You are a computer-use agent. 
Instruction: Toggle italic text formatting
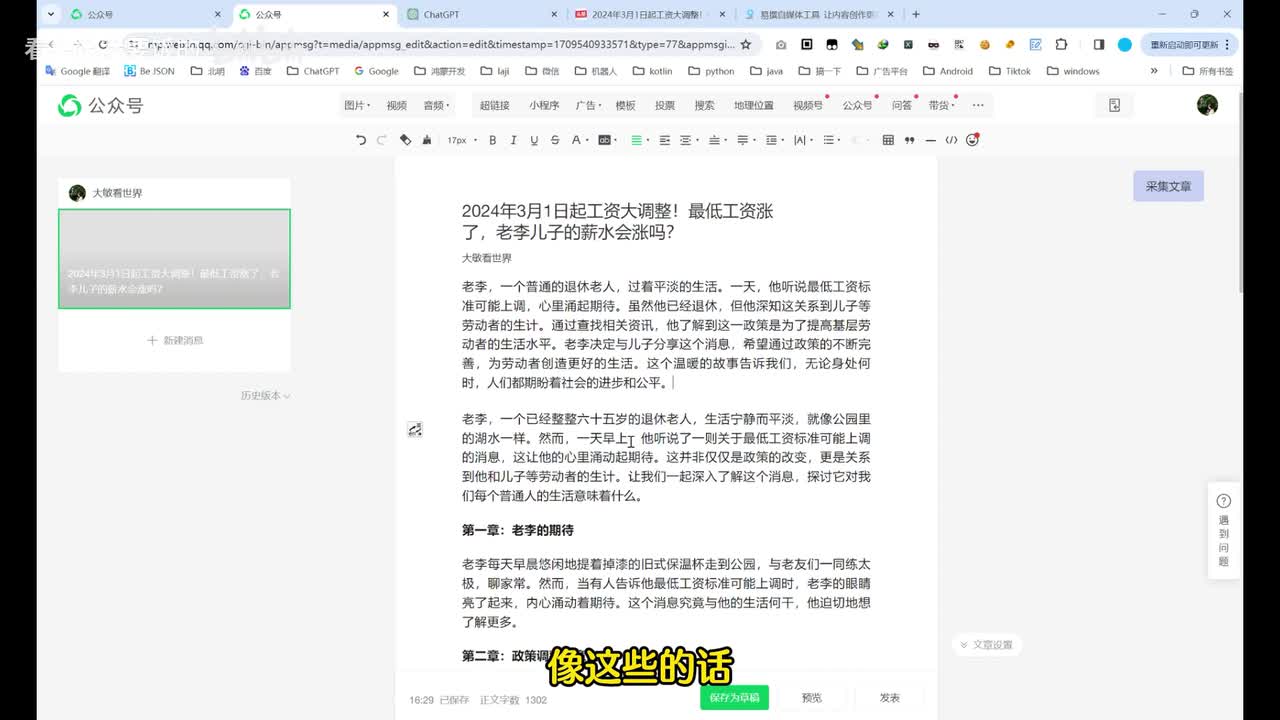tap(513, 140)
